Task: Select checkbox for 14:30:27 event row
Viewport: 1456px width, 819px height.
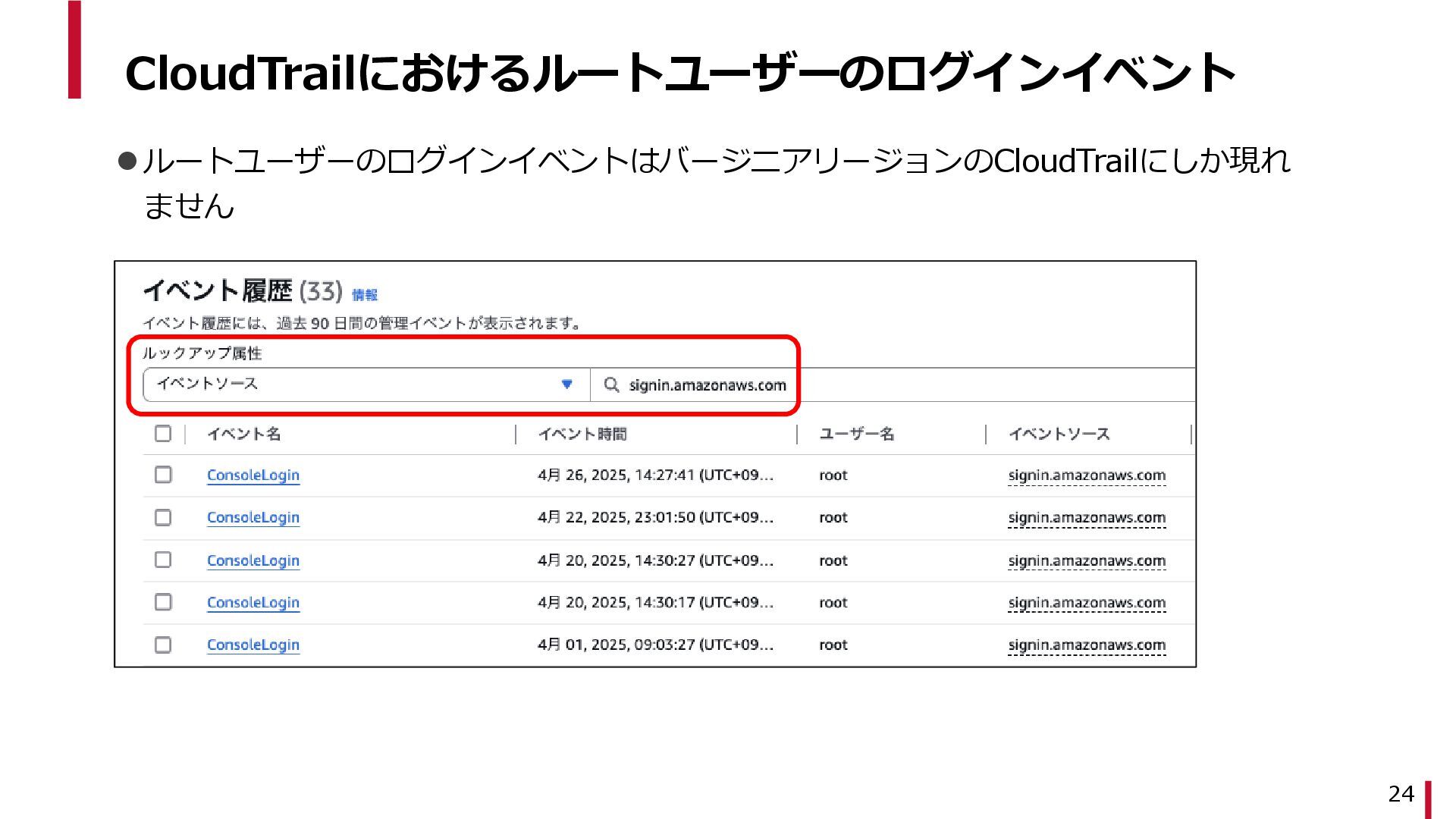Action: tap(163, 560)
